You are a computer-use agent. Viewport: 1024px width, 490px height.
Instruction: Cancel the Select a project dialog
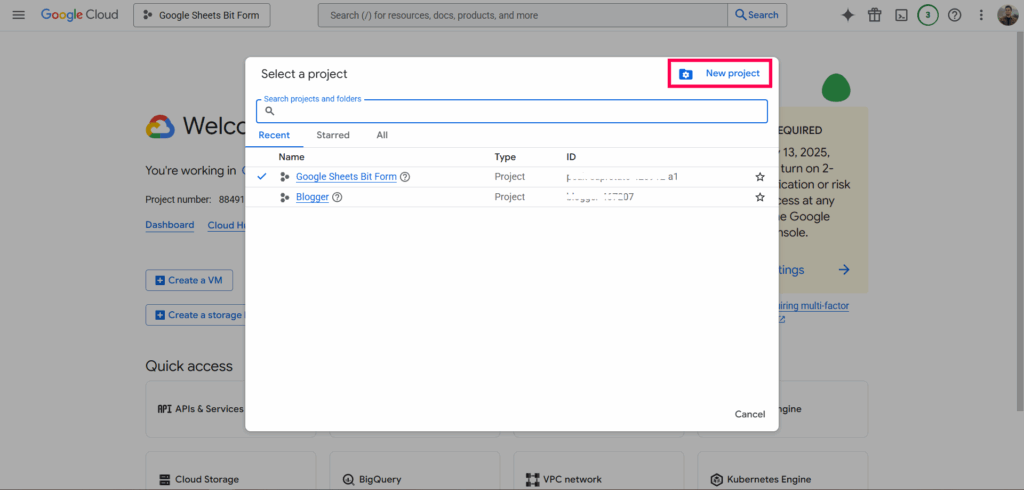[x=750, y=414]
